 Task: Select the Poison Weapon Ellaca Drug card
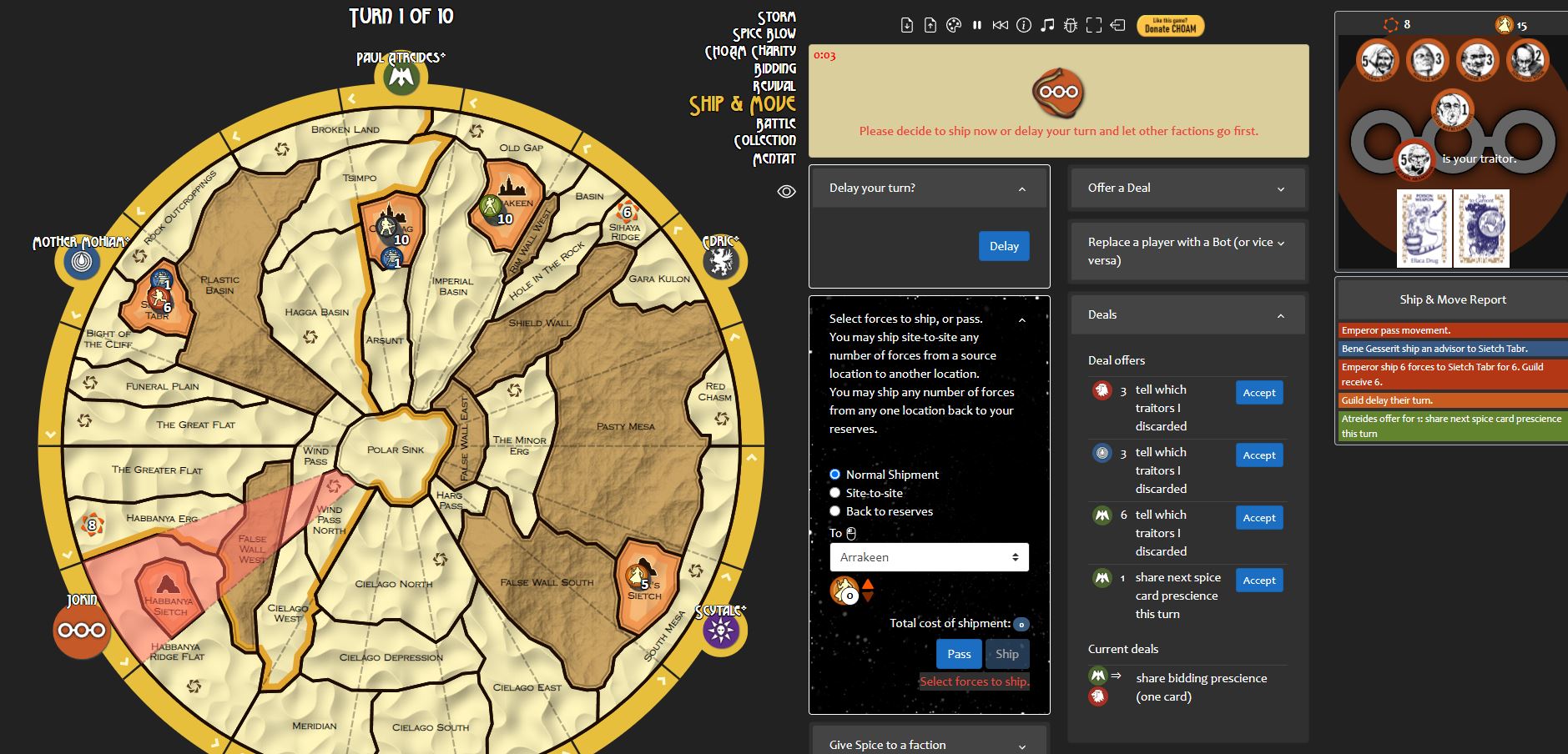click(1424, 229)
